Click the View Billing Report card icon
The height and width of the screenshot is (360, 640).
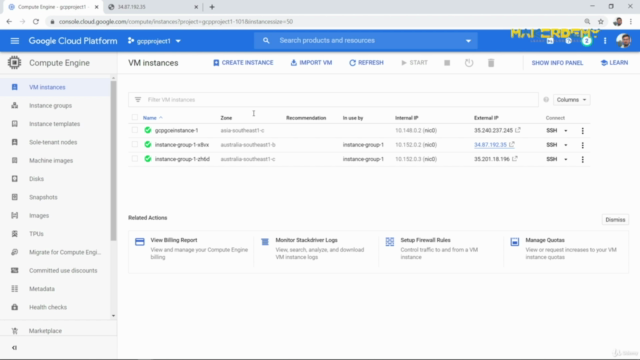tap(140, 242)
